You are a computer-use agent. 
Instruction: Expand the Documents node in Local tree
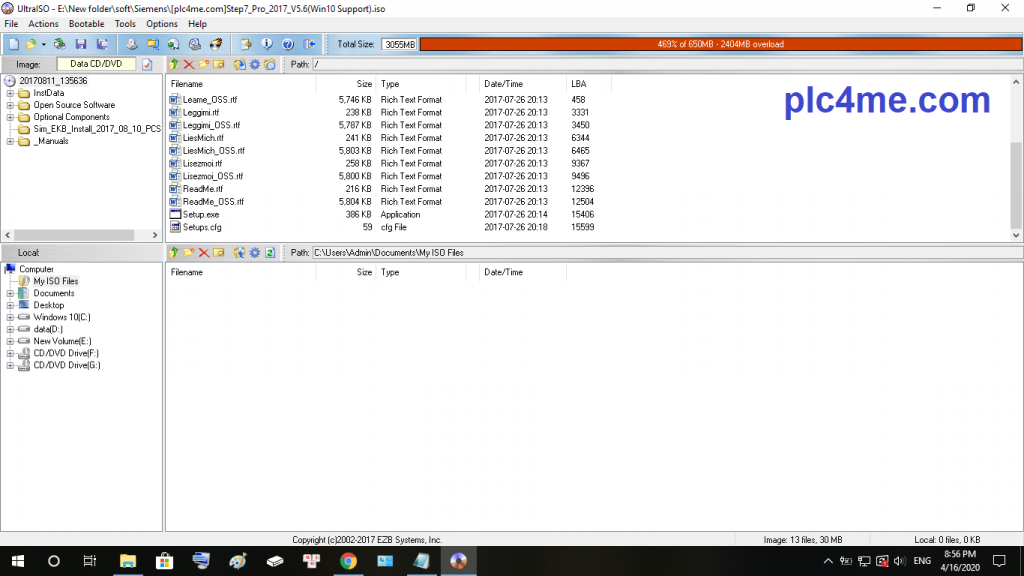pyautogui.click(x=10, y=293)
